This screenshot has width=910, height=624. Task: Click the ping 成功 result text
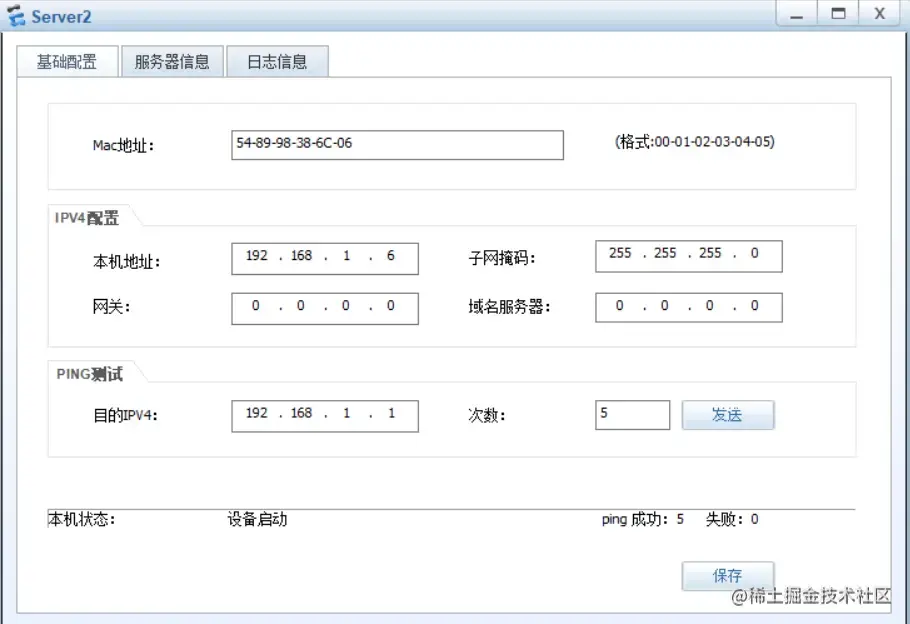point(642,519)
